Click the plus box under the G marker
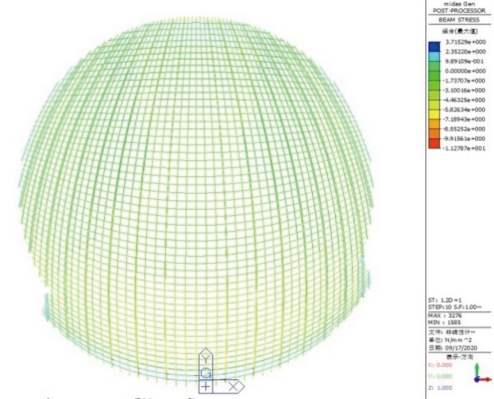The image size is (494, 399). (x=206, y=387)
